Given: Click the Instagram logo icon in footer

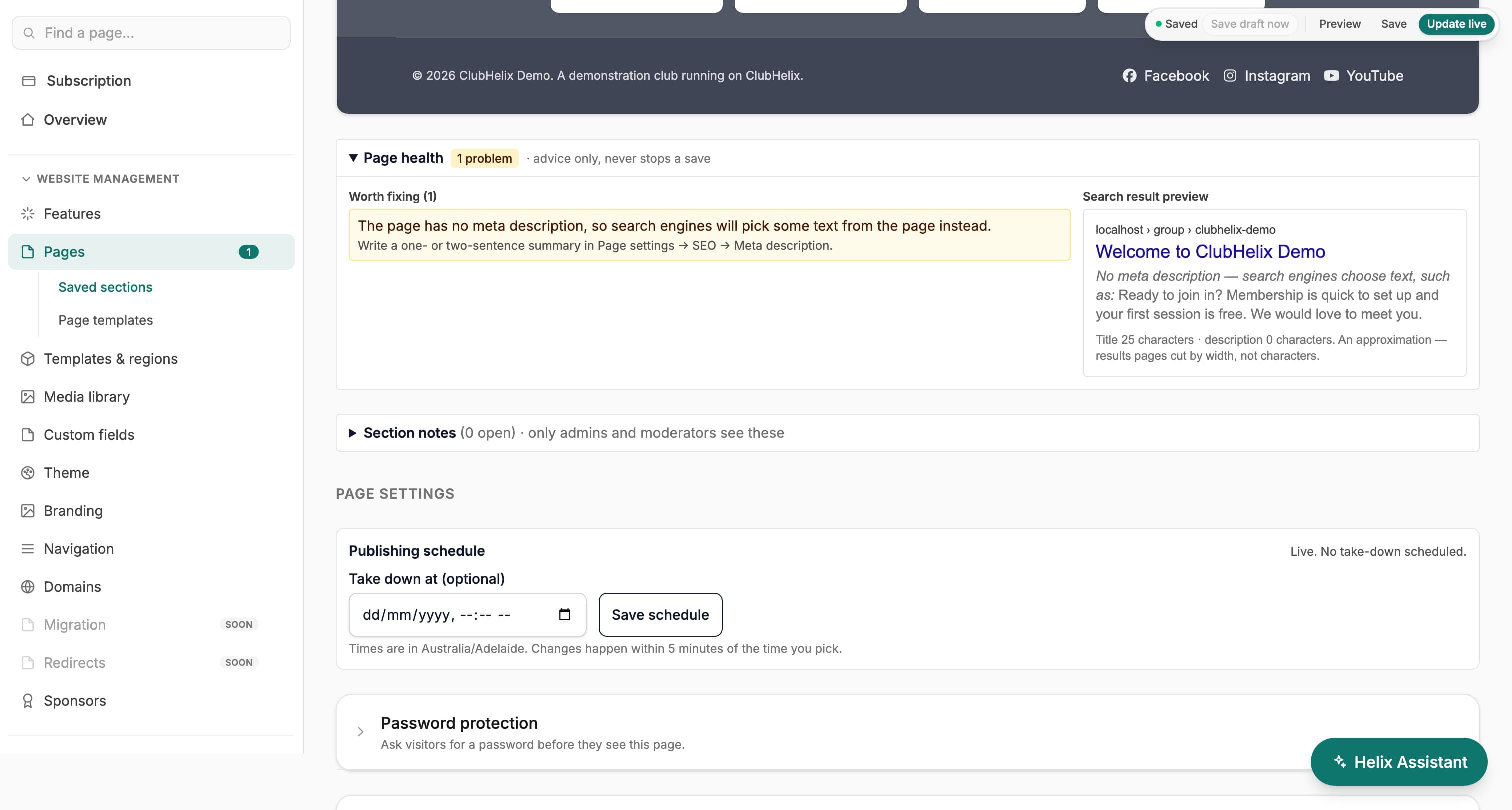Looking at the screenshot, I should tap(1230, 75).
